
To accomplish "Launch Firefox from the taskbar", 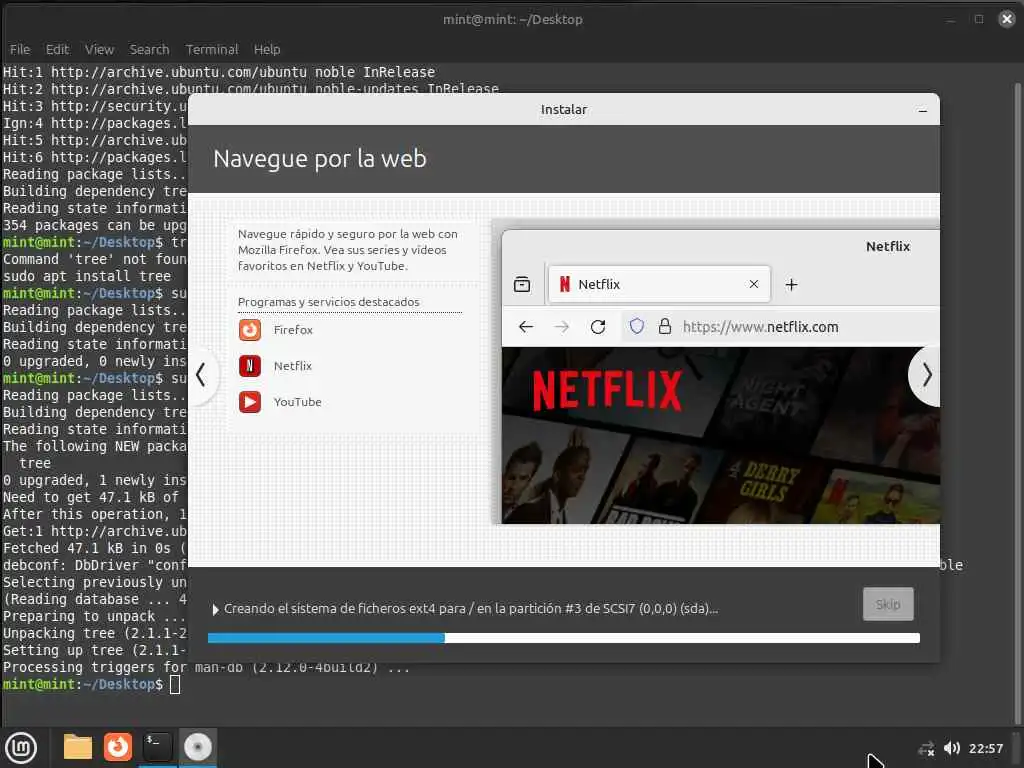I will click(118, 746).
